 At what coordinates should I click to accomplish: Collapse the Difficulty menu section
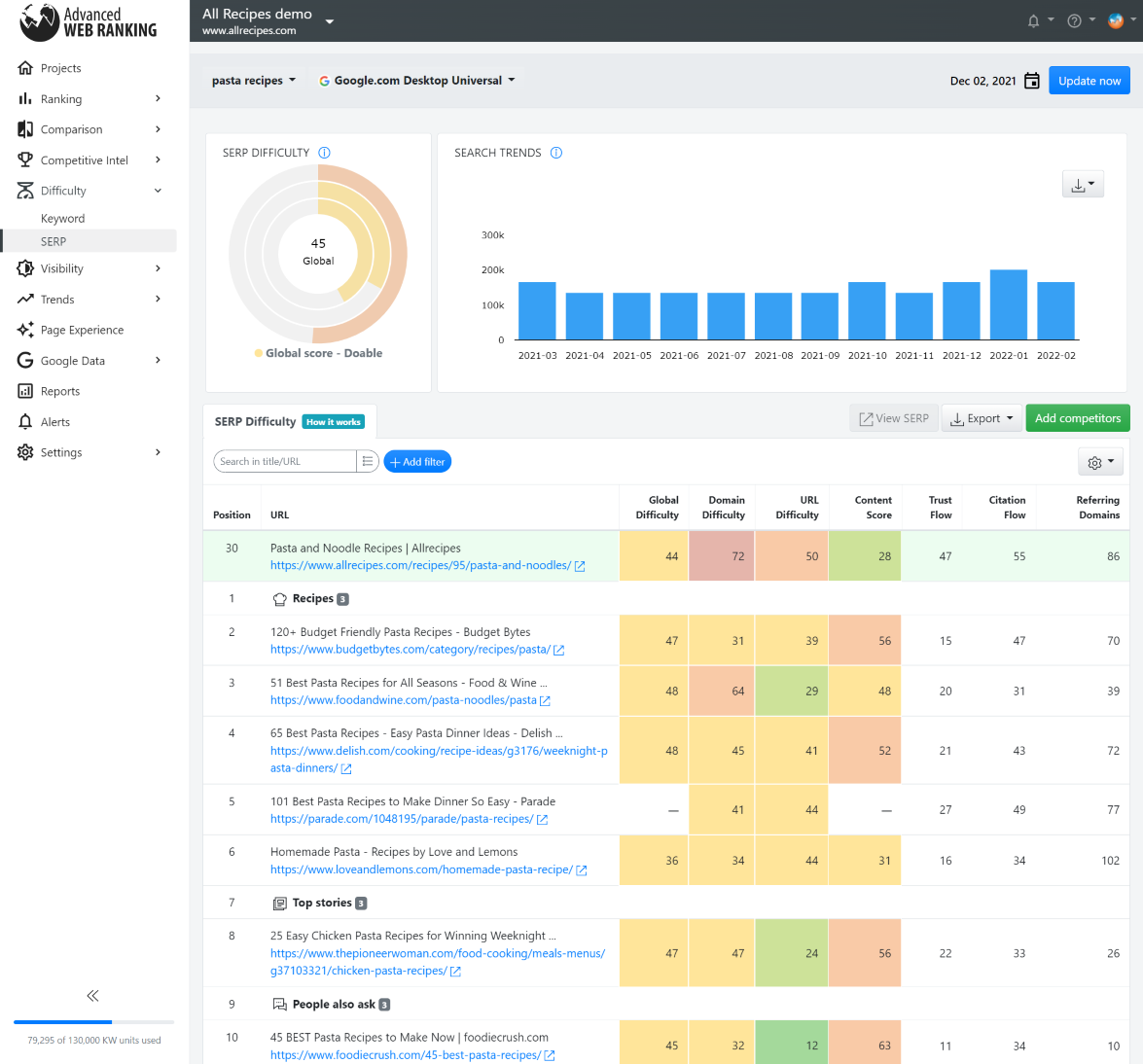pyautogui.click(x=159, y=191)
